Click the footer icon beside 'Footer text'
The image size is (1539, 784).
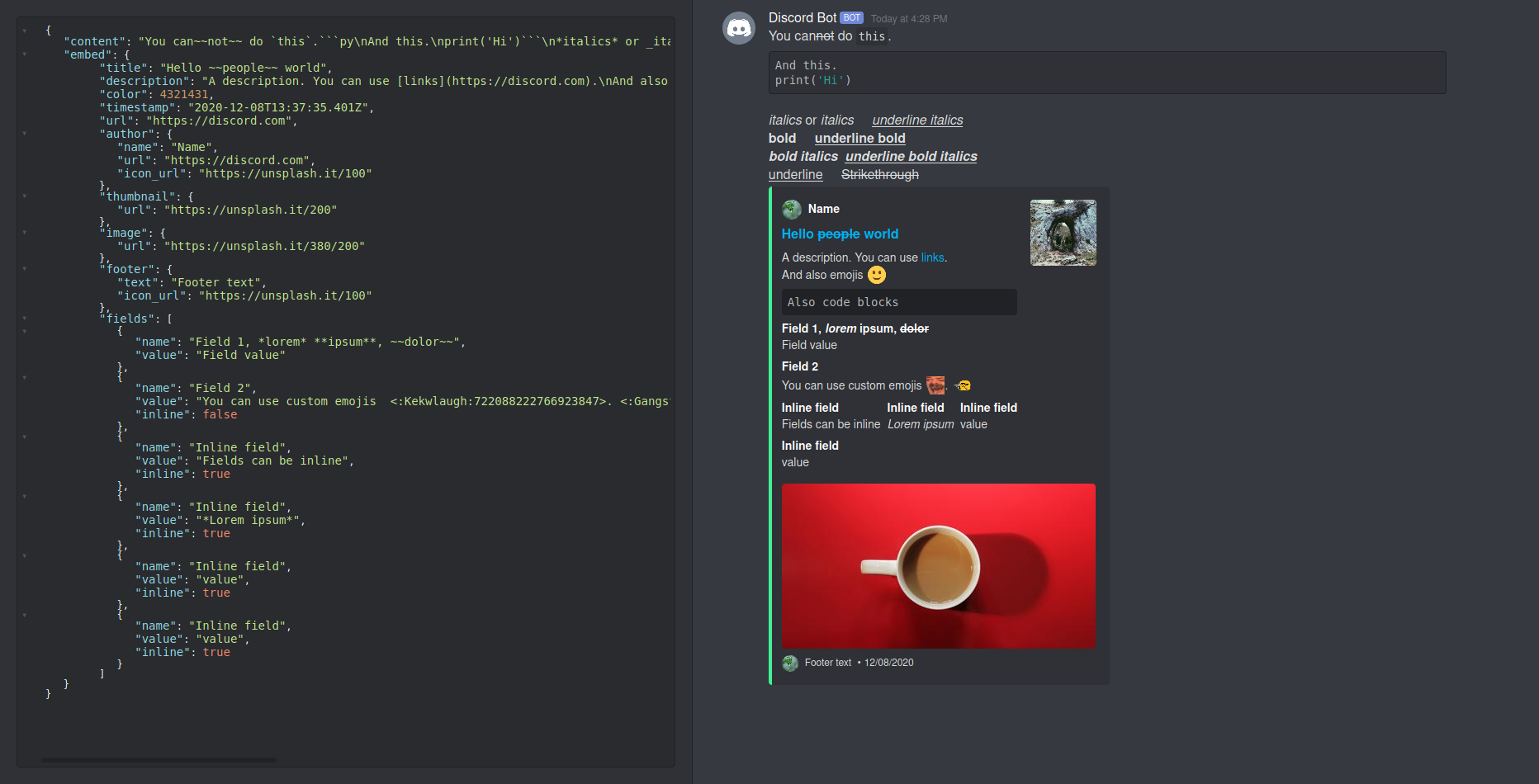(x=790, y=663)
